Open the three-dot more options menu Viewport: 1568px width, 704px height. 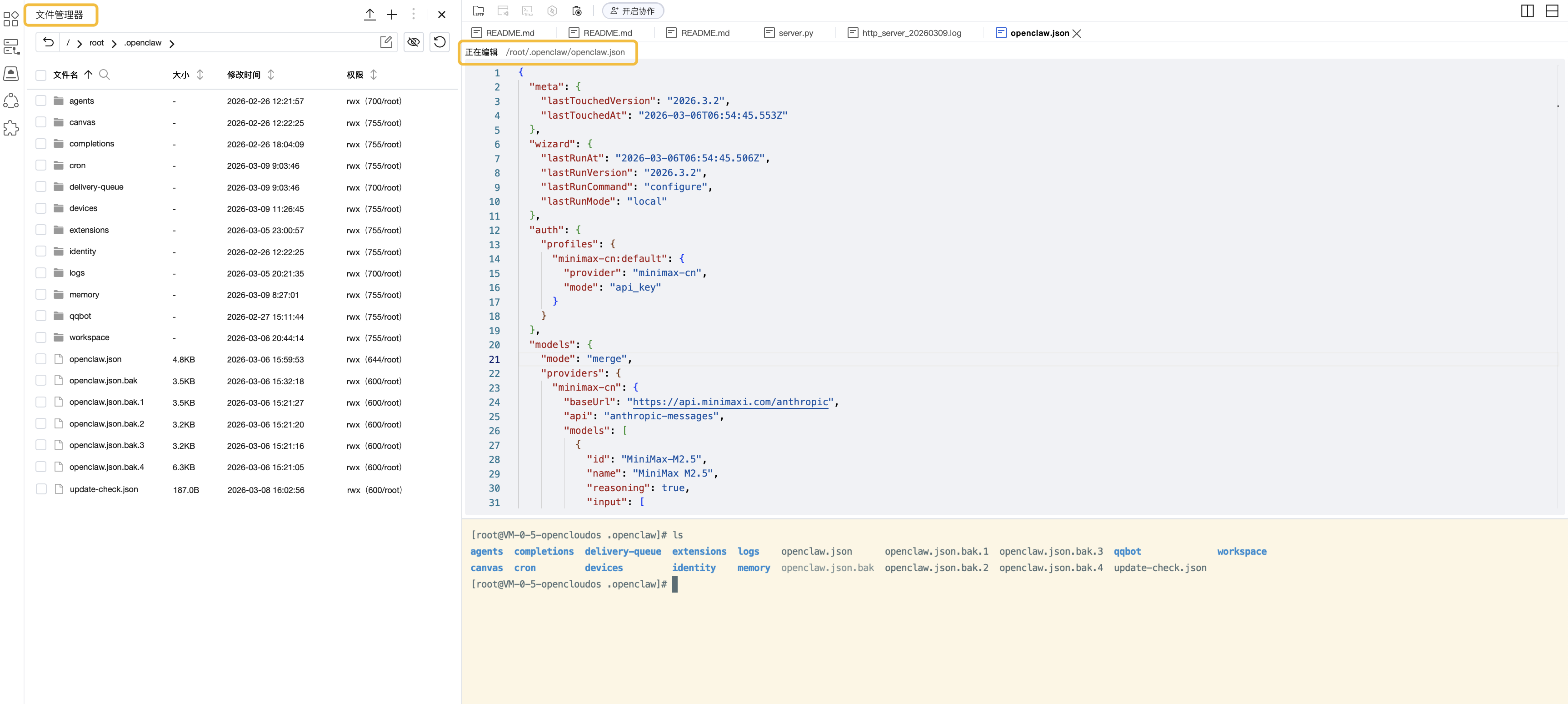(x=413, y=14)
